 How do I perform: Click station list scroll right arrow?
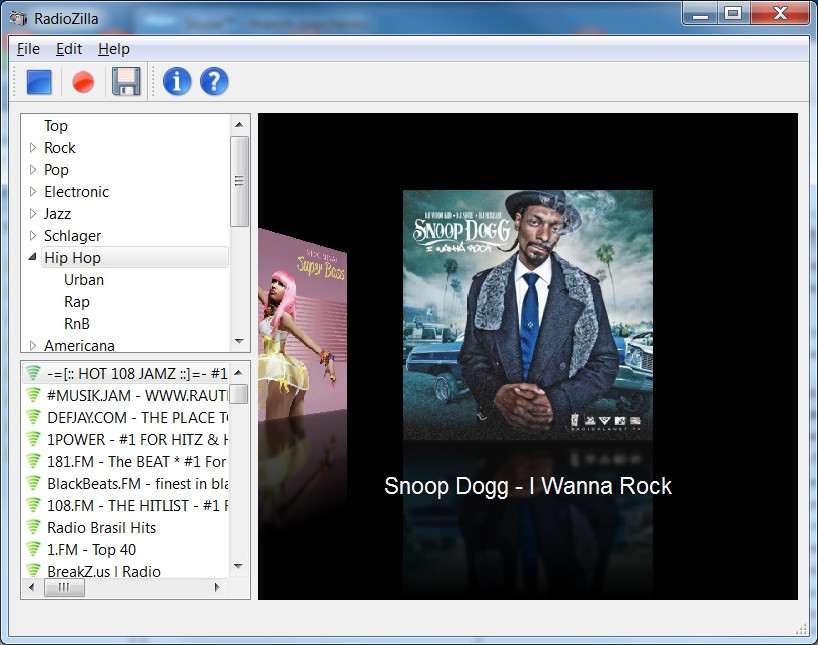pos(218,588)
